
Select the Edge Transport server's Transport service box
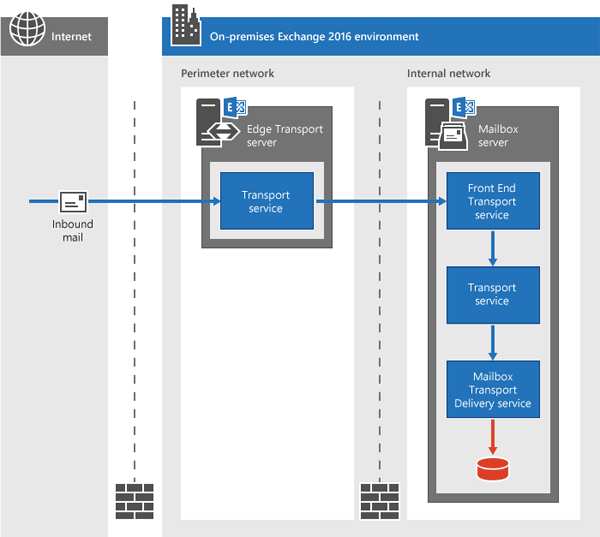coord(267,201)
